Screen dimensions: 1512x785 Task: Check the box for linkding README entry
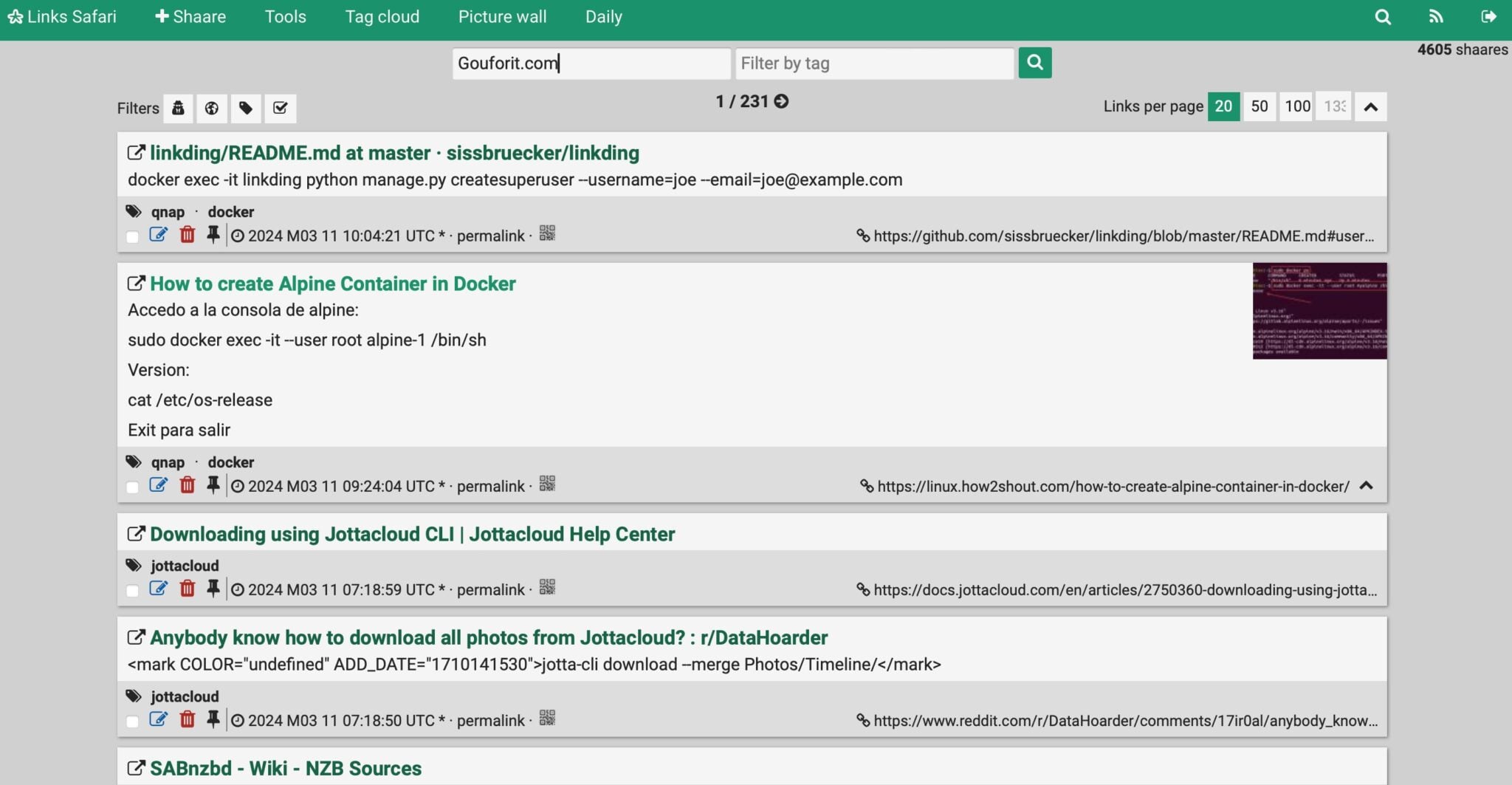coord(132,237)
